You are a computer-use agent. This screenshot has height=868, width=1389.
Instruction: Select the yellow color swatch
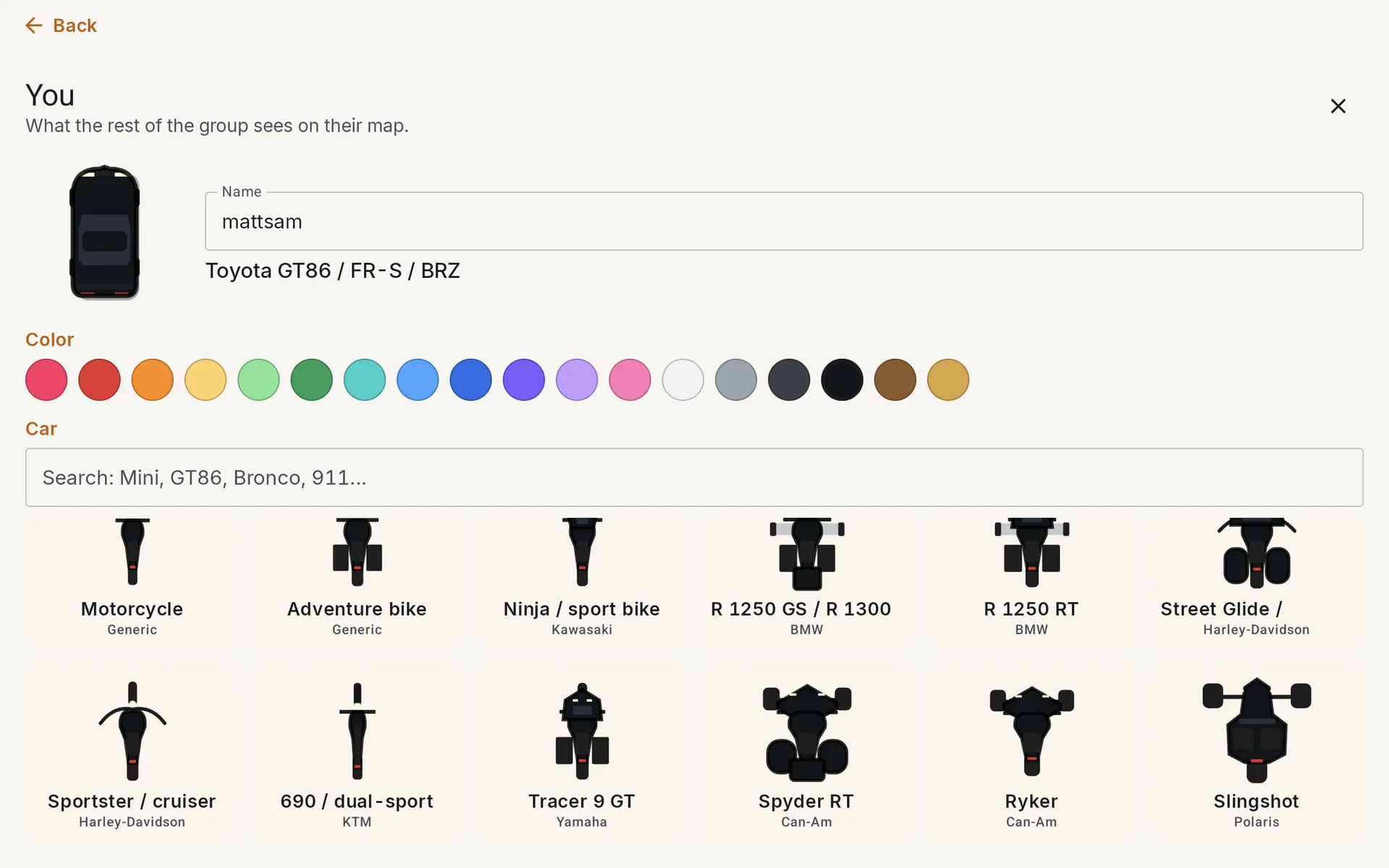tap(205, 380)
